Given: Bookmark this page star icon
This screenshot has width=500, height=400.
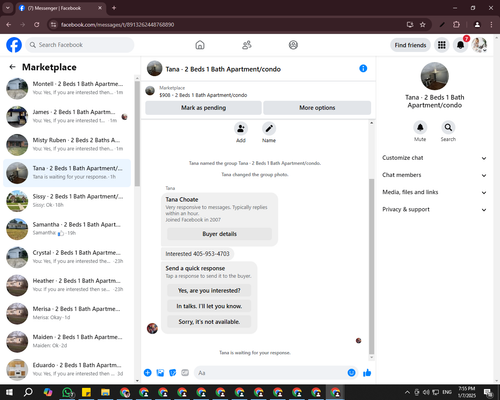Looking at the screenshot, I should point(423,25).
